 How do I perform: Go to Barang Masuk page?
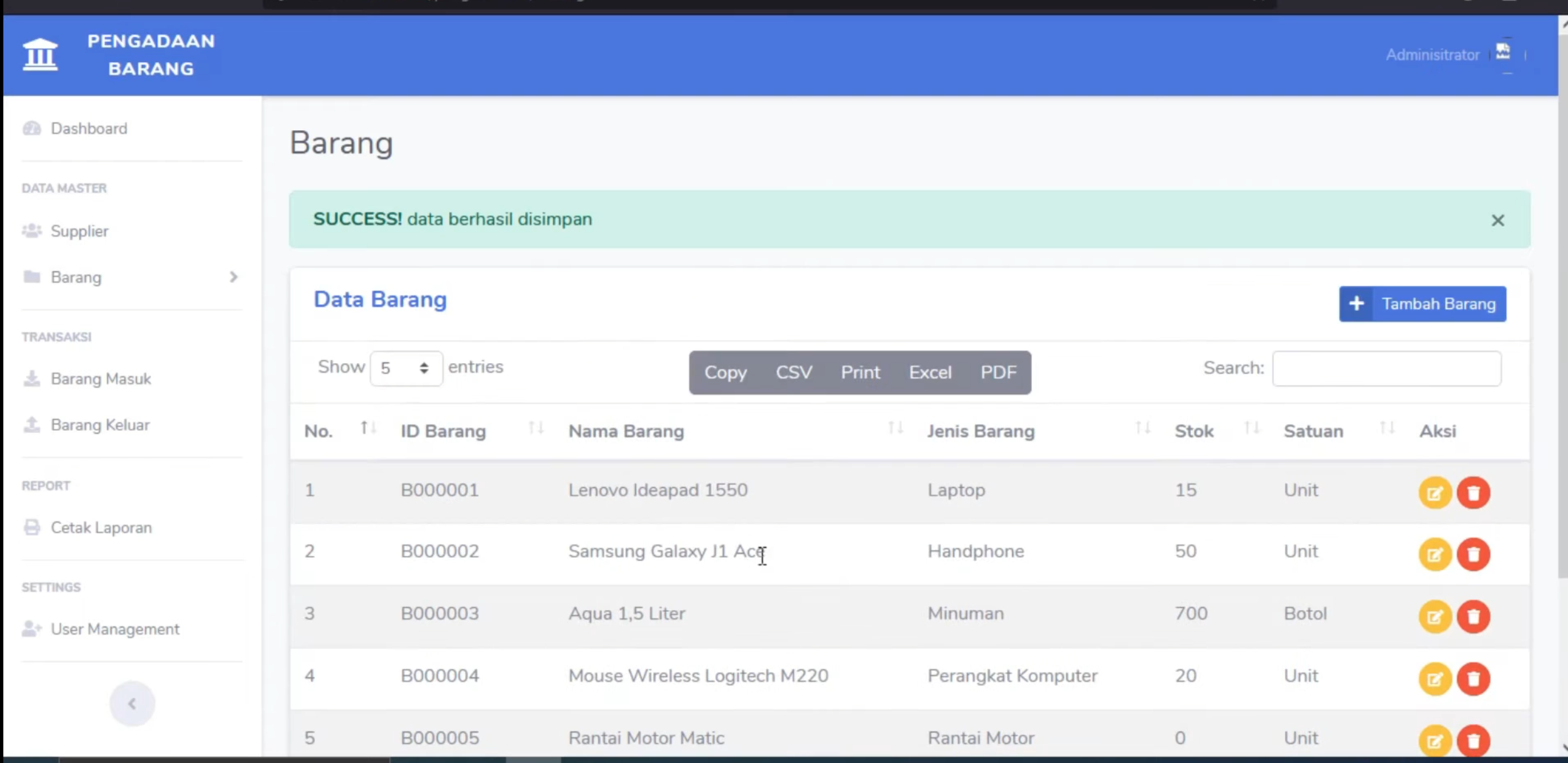click(101, 378)
